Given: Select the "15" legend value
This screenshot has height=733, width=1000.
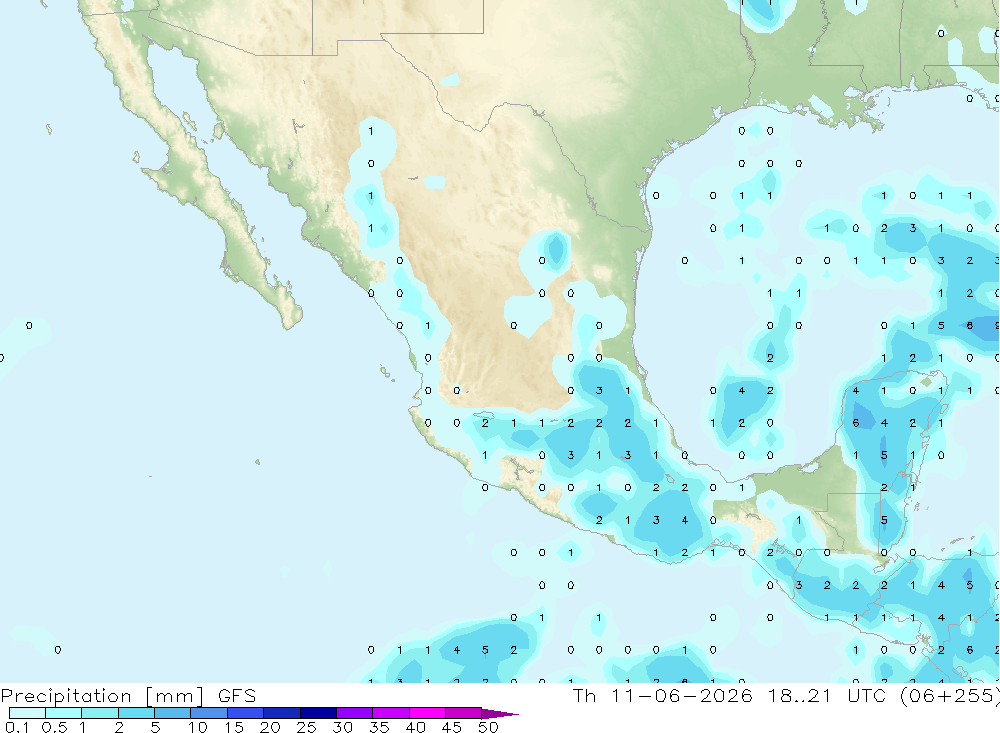Looking at the screenshot, I should tap(234, 727).
